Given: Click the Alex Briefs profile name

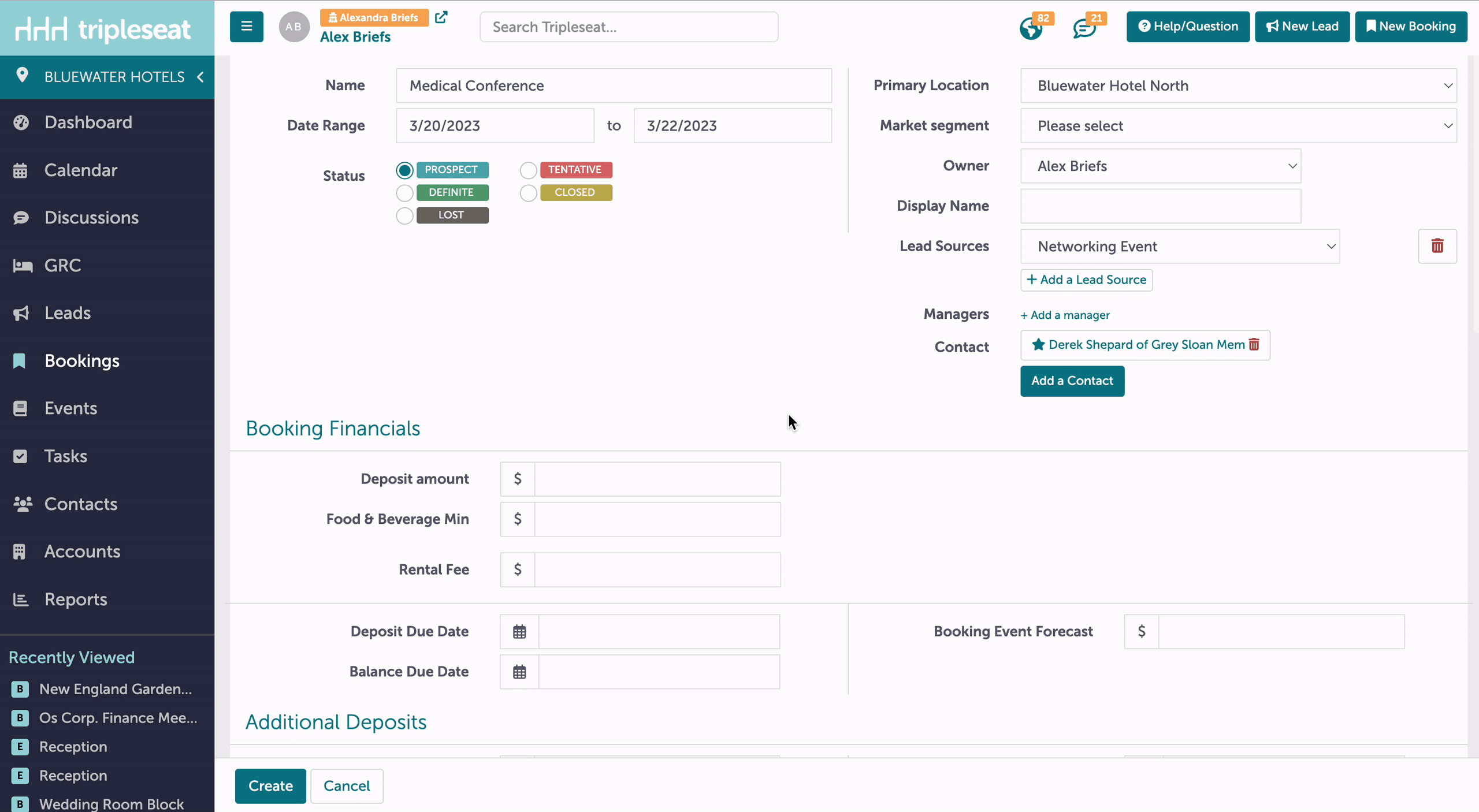Looking at the screenshot, I should click(x=355, y=37).
